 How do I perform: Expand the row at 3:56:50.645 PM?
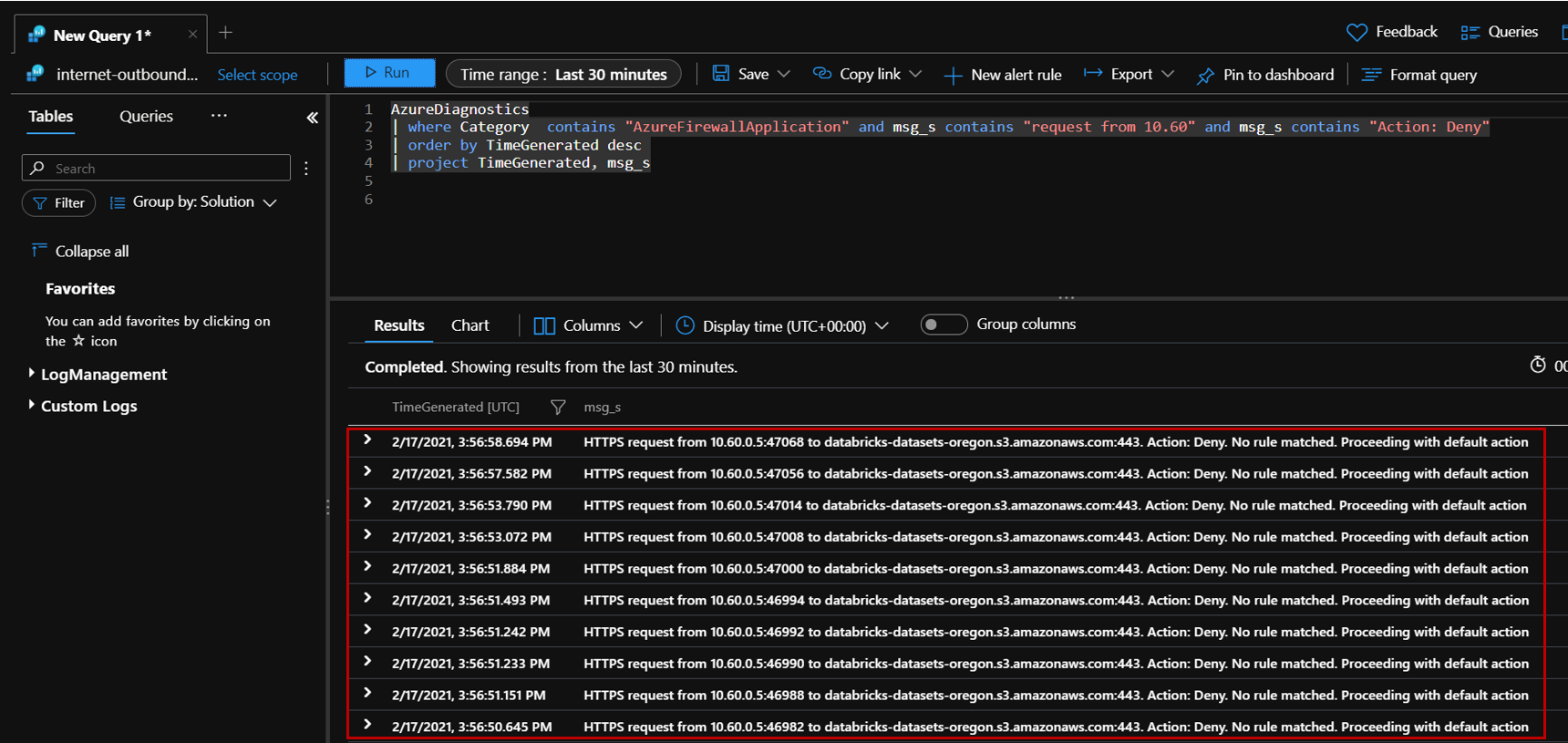(x=367, y=725)
